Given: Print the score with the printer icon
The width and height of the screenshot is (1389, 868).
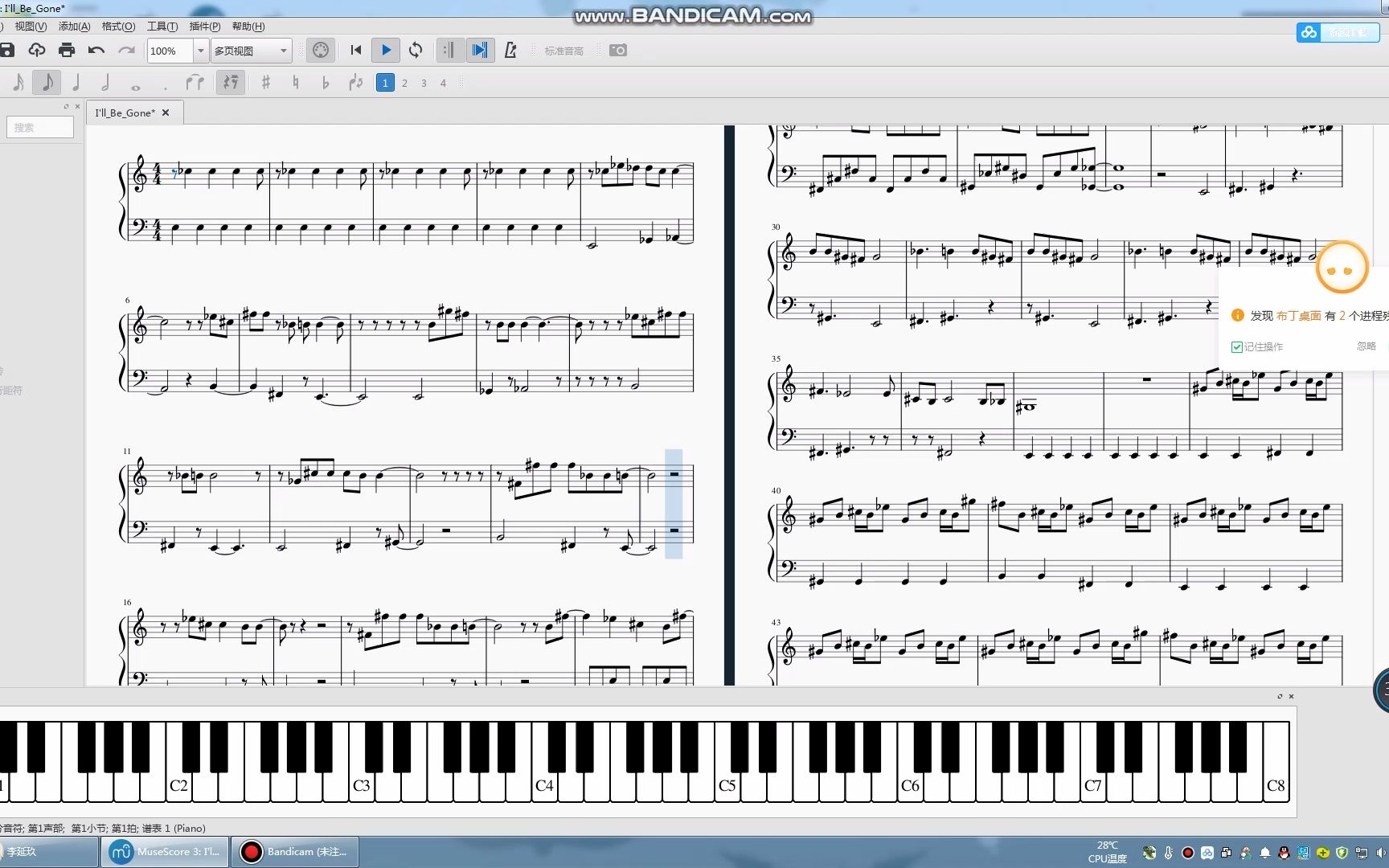Looking at the screenshot, I should [x=67, y=50].
